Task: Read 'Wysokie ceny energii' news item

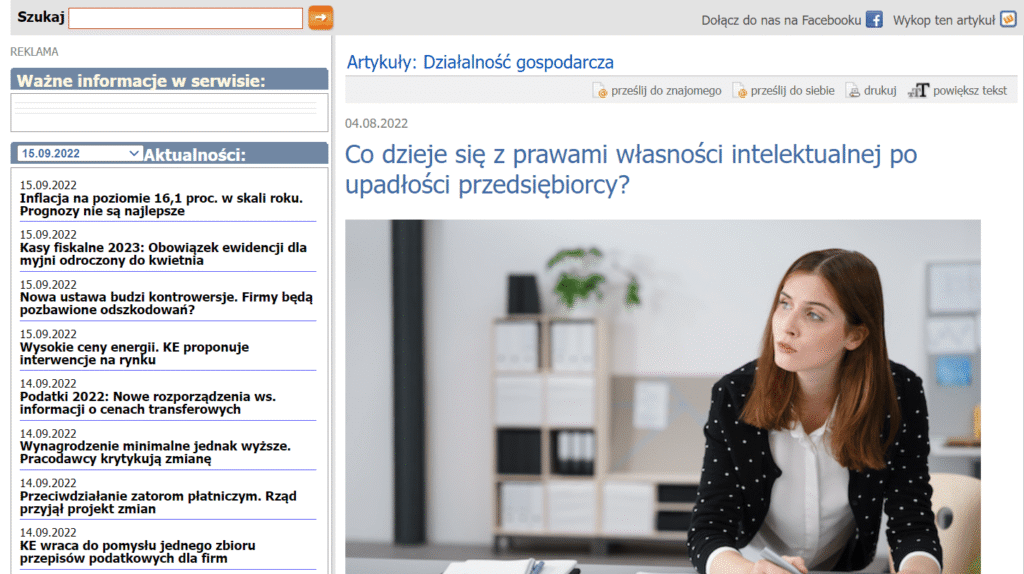Action: [x=134, y=353]
